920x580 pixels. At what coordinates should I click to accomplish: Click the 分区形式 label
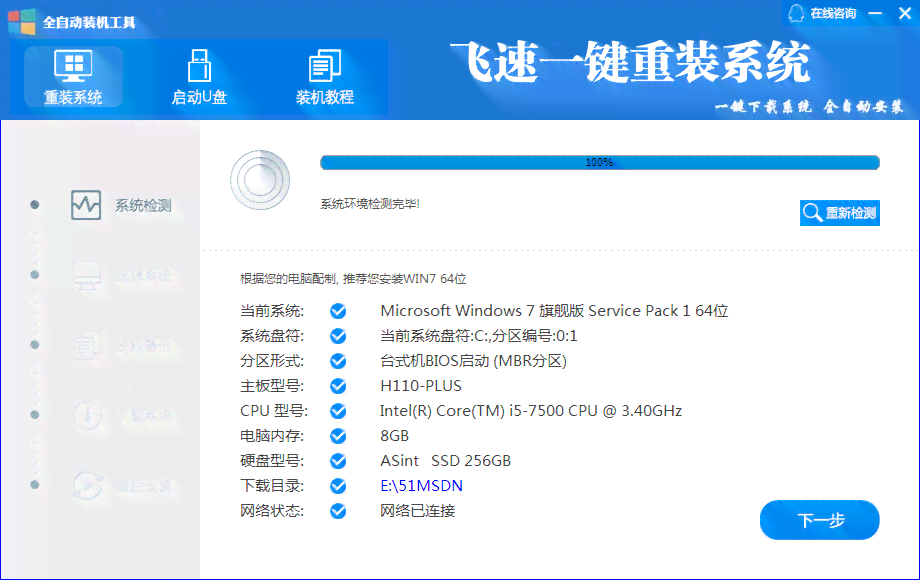[x=272, y=361]
